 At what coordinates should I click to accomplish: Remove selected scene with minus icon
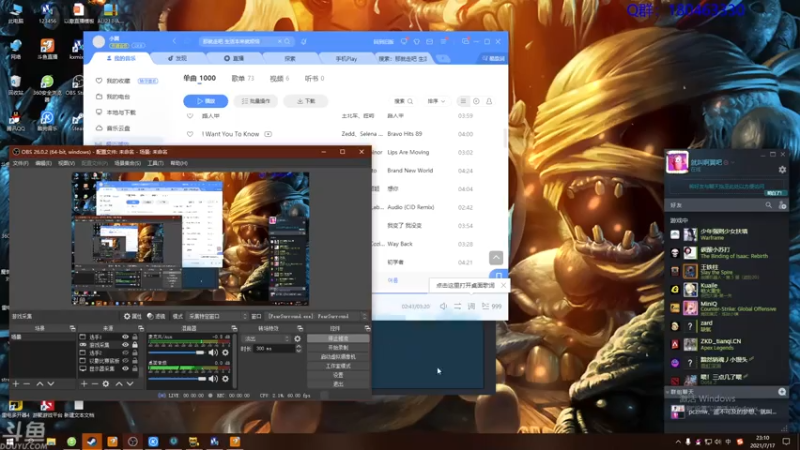click(x=27, y=384)
